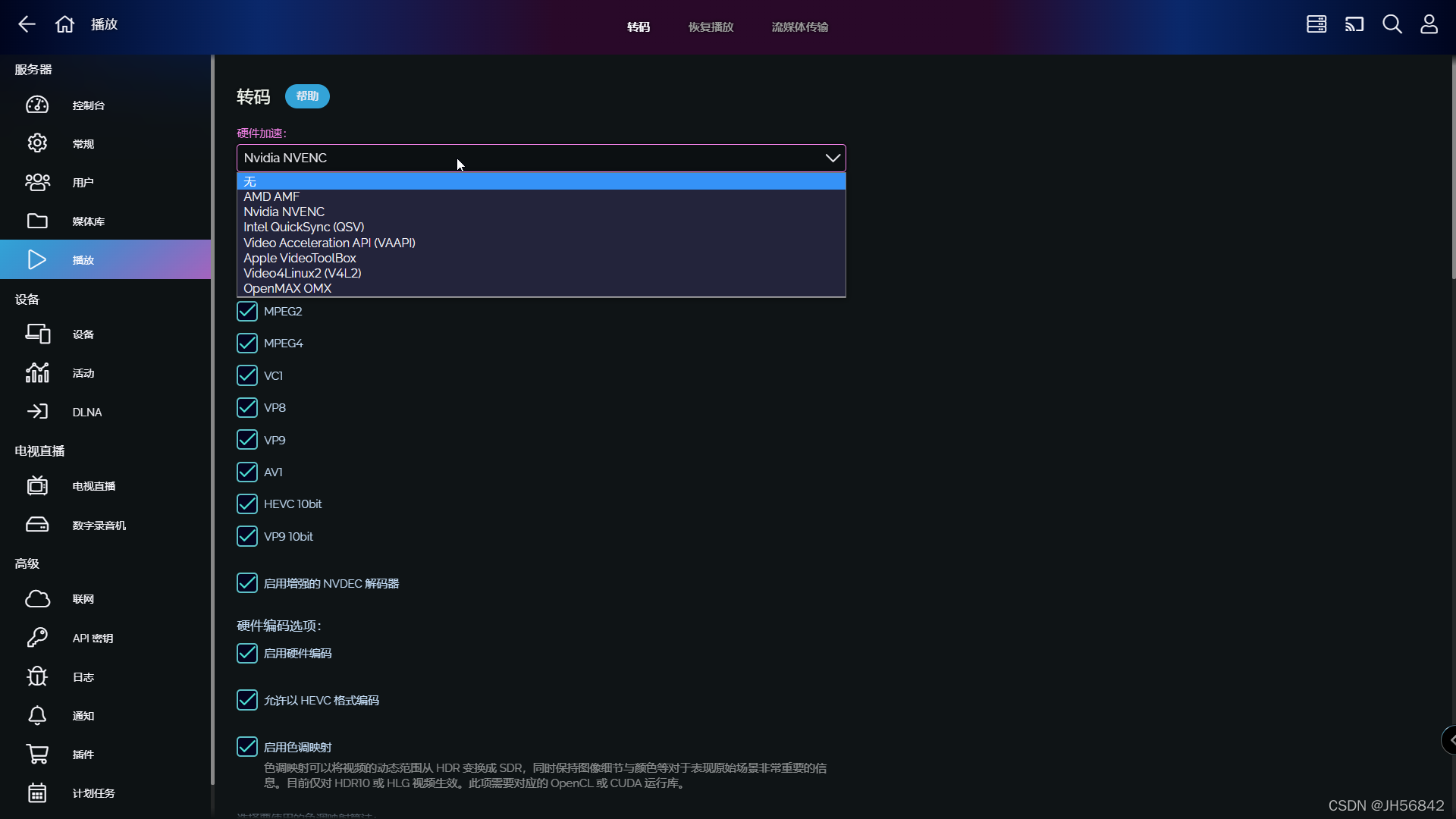
Task: Open the DLNA sidebar entry
Action: point(86,412)
